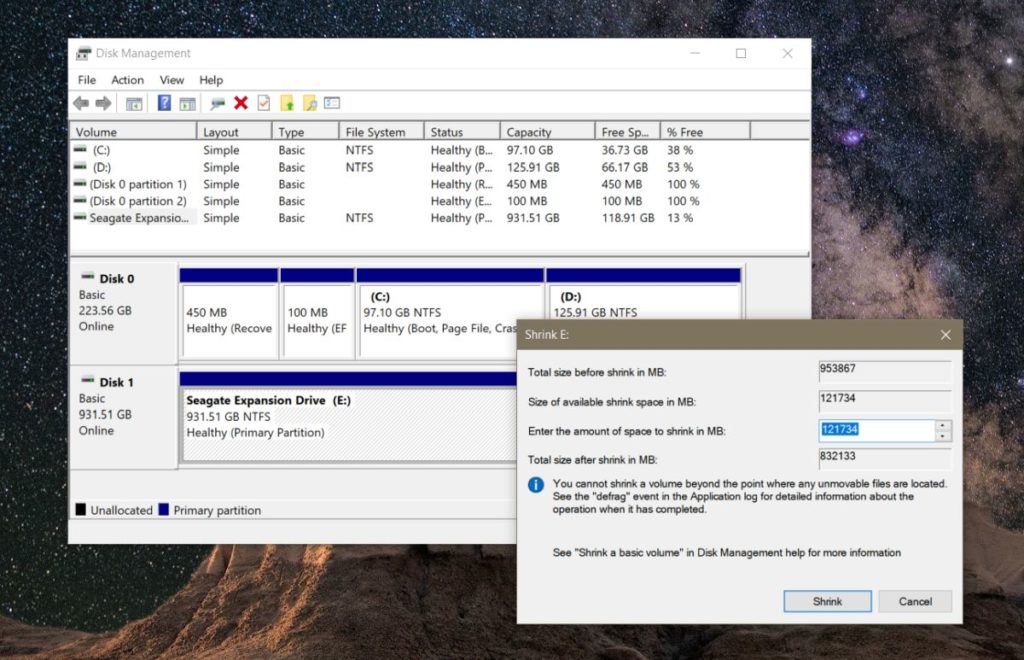Toggle the Show/Hide Action Pane icon
The image size is (1024, 660).
point(188,103)
